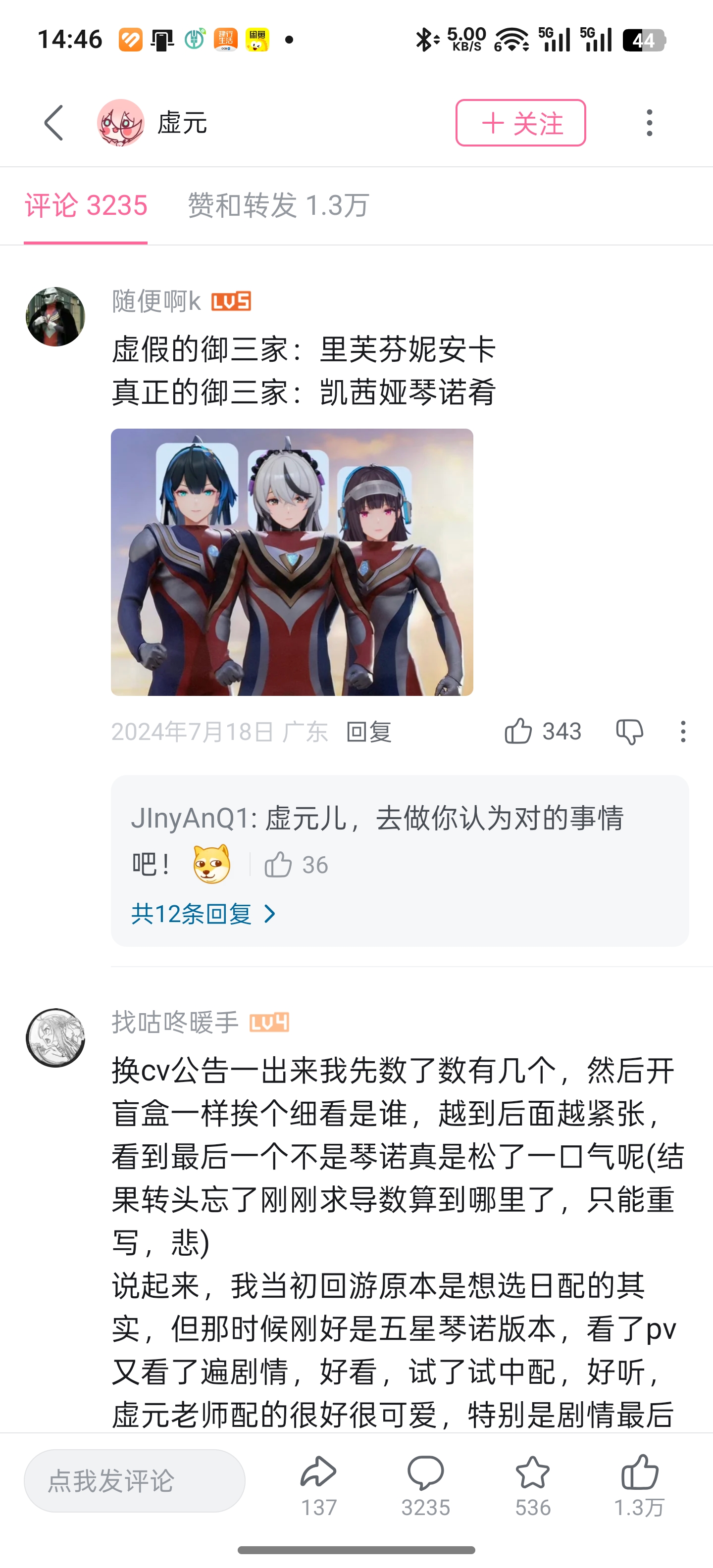Tap the comment bubble icon showing 3235
The image size is (713, 1568).
point(426,1473)
